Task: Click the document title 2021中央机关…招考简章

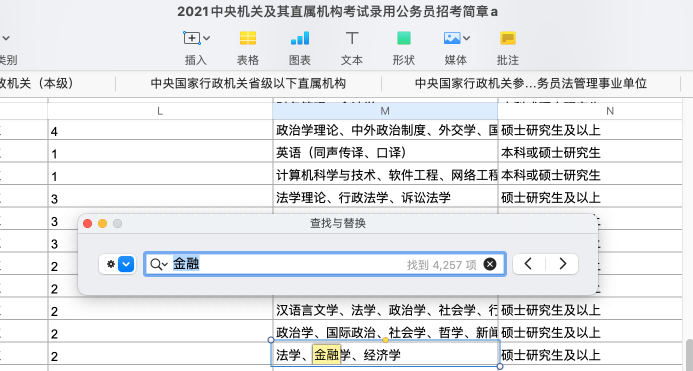Action: click(x=338, y=11)
